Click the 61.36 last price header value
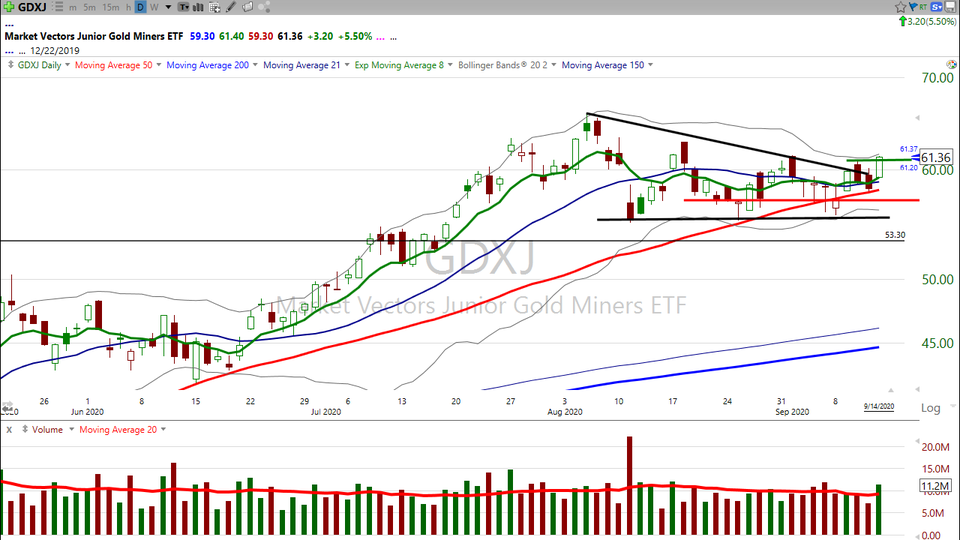 [290, 36]
